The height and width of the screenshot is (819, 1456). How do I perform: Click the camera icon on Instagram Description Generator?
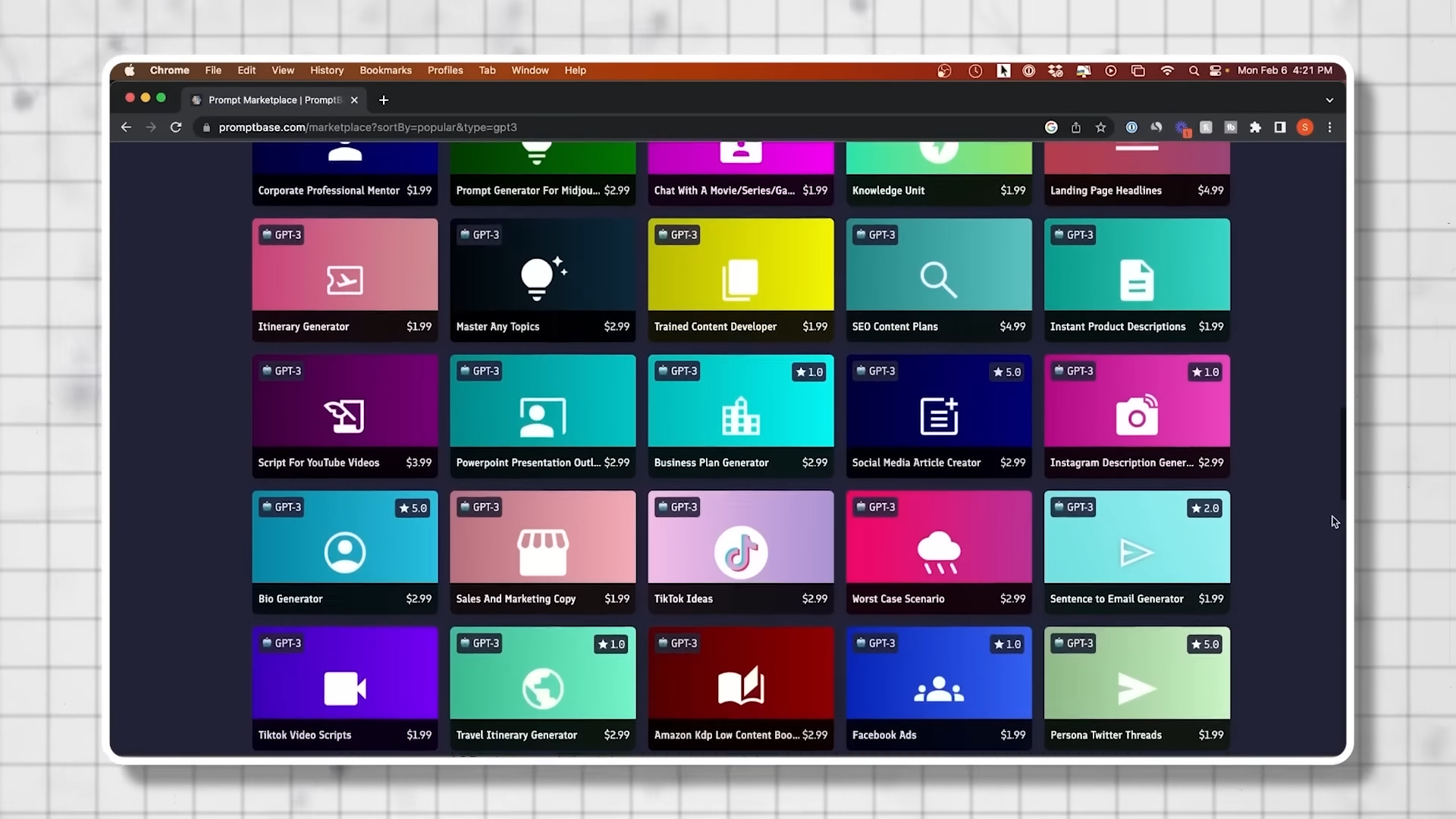pyautogui.click(x=1136, y=416)
